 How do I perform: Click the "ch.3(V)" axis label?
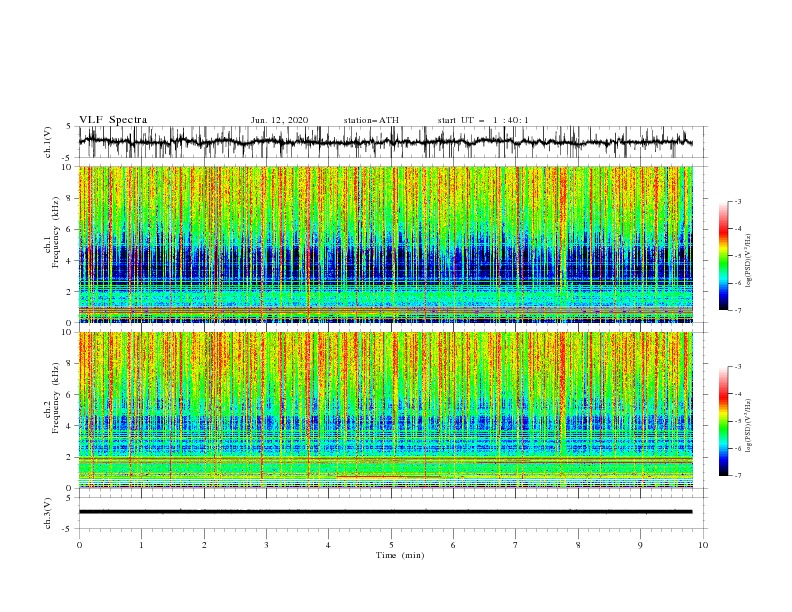click(48, 513)
